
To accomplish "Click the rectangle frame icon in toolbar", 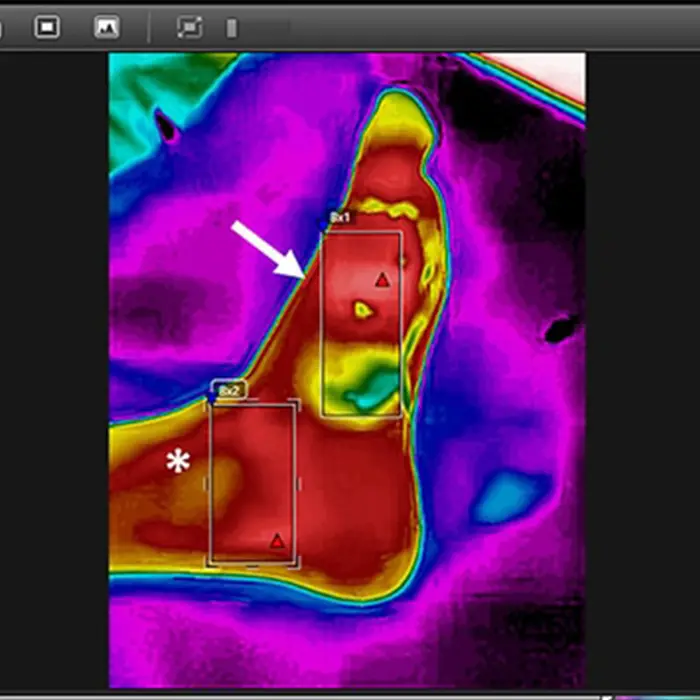I will [x=47, y=27].
